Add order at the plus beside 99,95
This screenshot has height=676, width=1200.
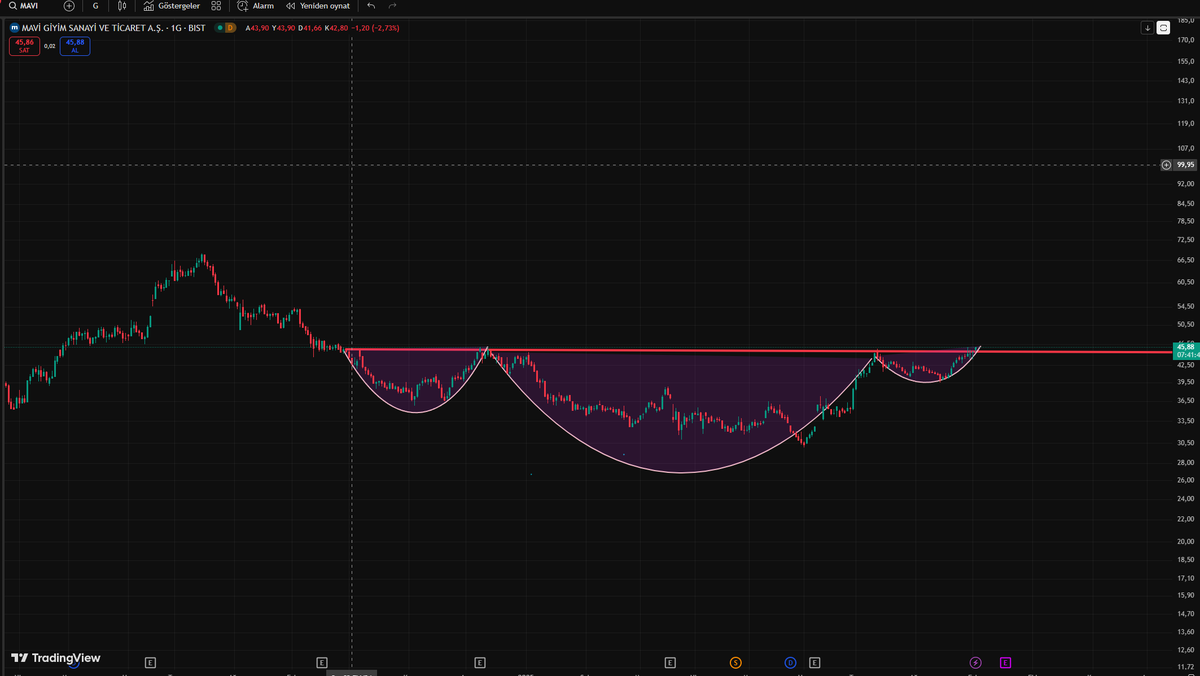point(1167,165)
